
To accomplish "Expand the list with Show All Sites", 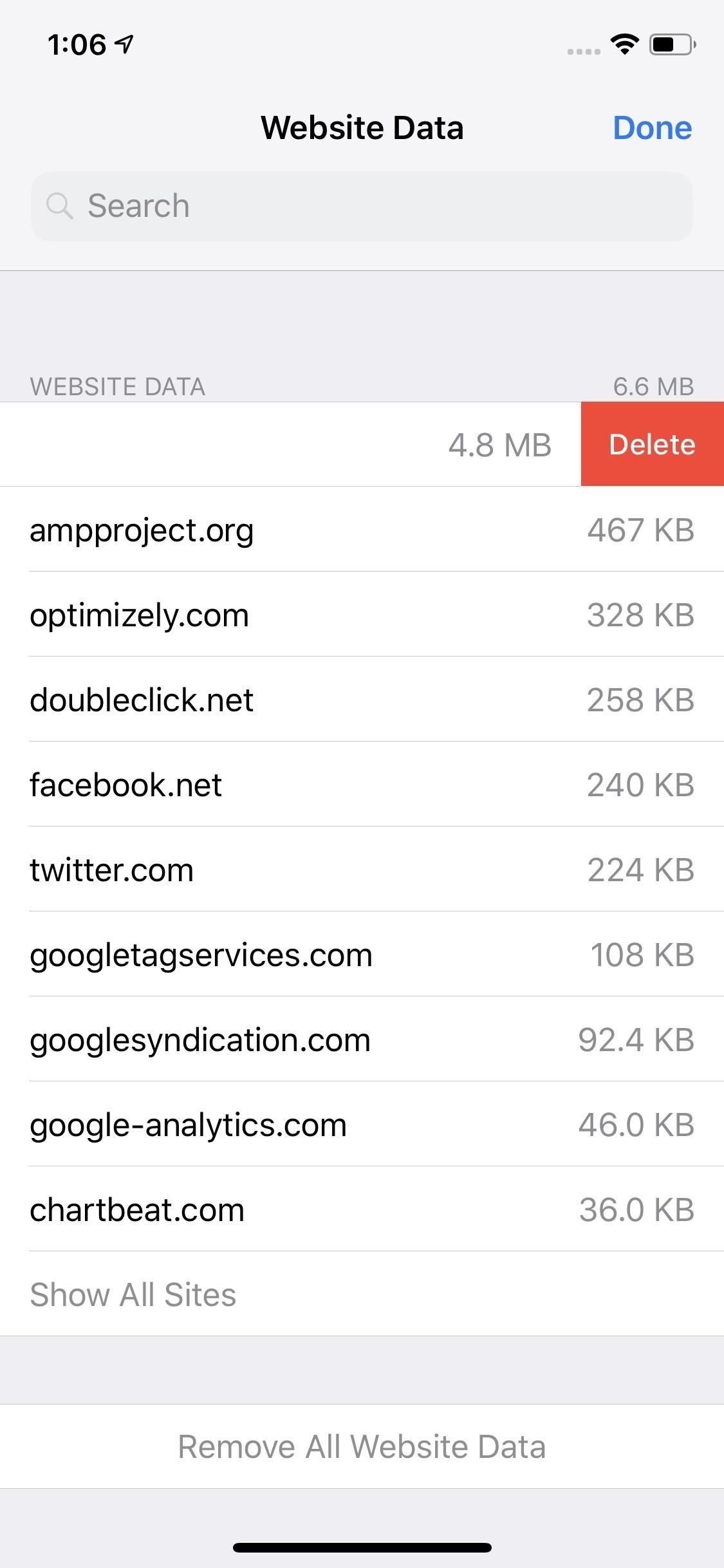I will tap(133, 1294).
